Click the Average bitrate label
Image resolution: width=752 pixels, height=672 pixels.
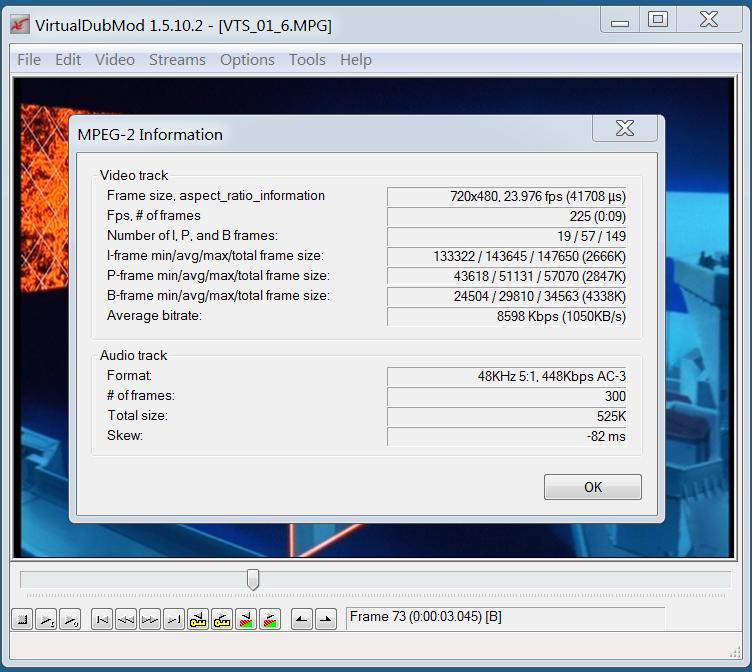coord(154,316)
